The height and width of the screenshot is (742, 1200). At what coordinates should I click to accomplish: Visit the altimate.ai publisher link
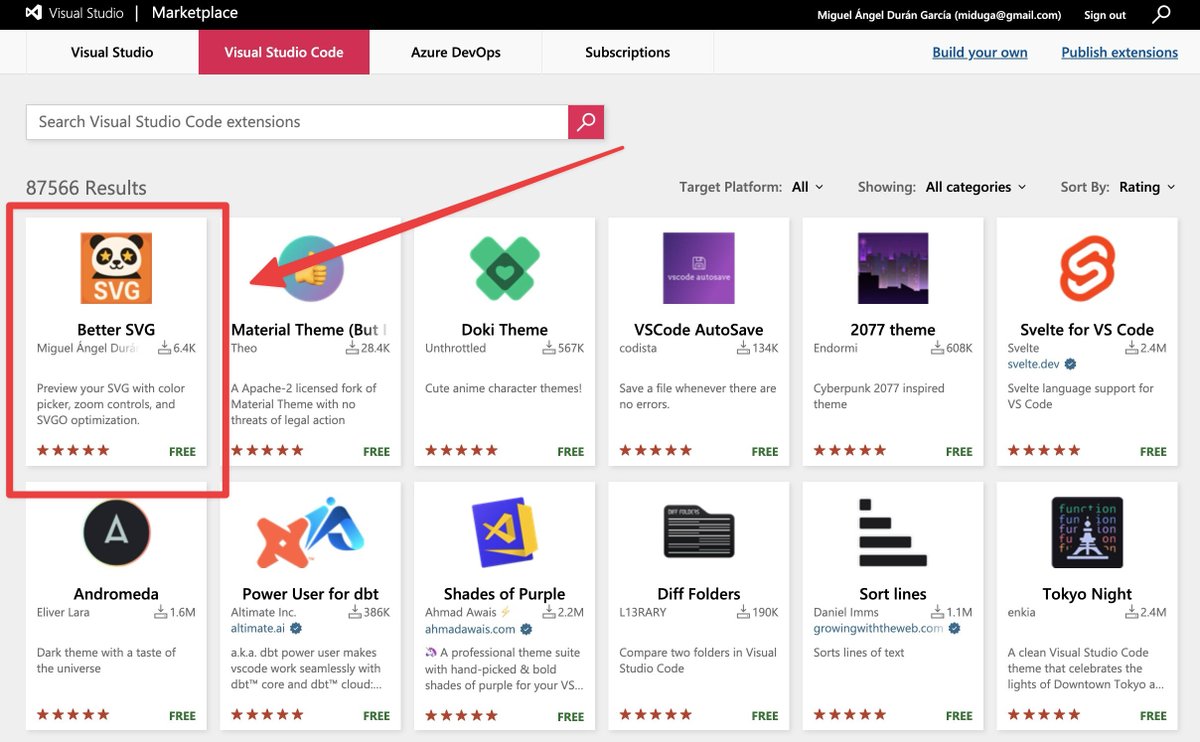pyautogui.click(x=259, y=628)
